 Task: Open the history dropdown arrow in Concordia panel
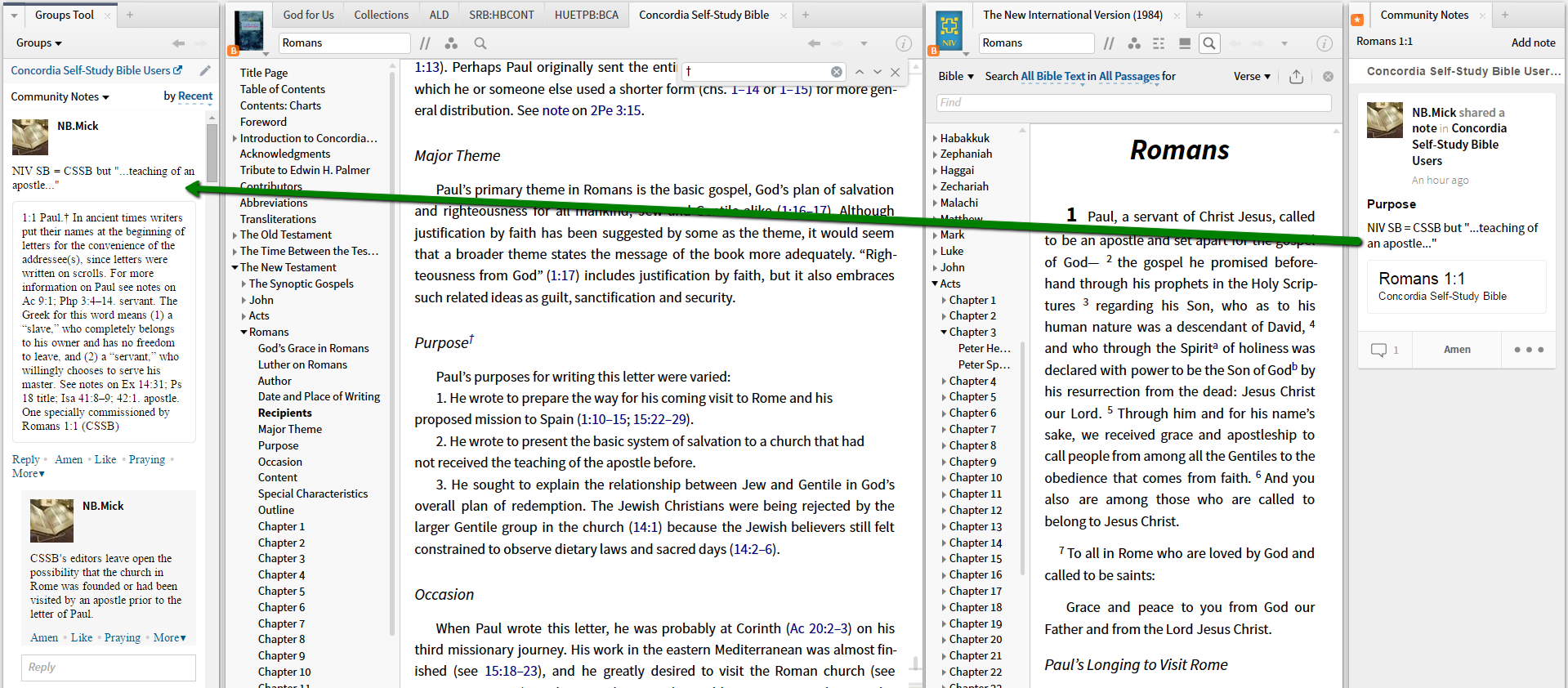click(864, 43)
